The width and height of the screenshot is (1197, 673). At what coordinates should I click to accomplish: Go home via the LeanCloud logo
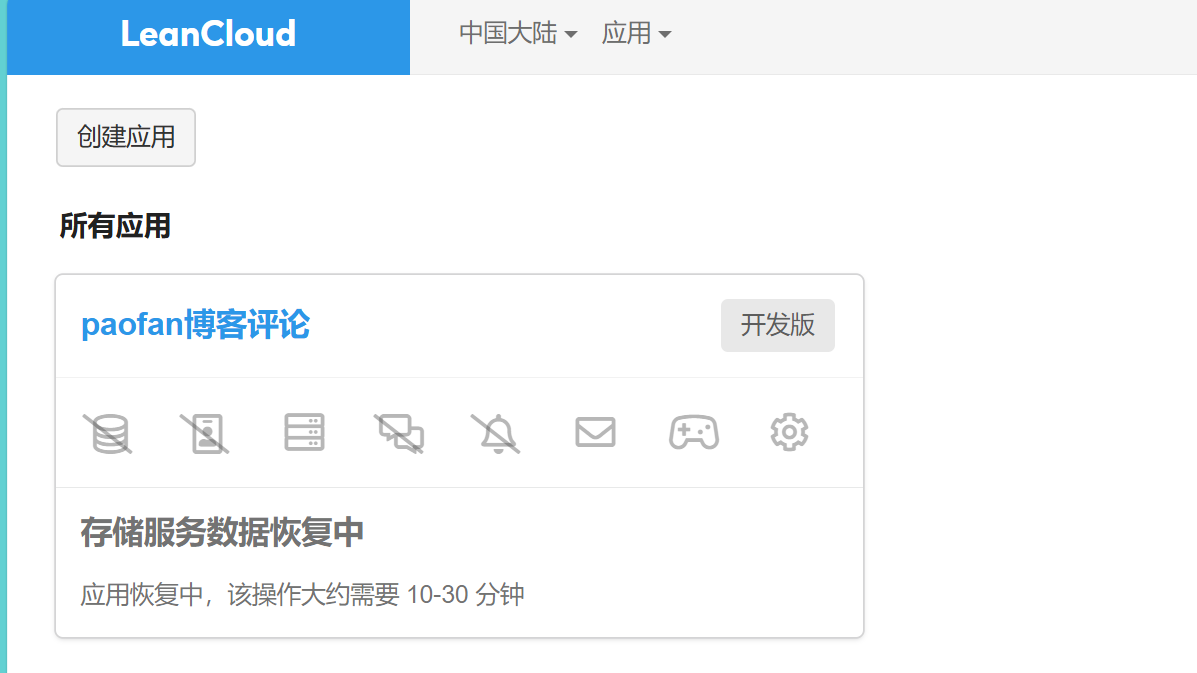[x=208, y=34]
